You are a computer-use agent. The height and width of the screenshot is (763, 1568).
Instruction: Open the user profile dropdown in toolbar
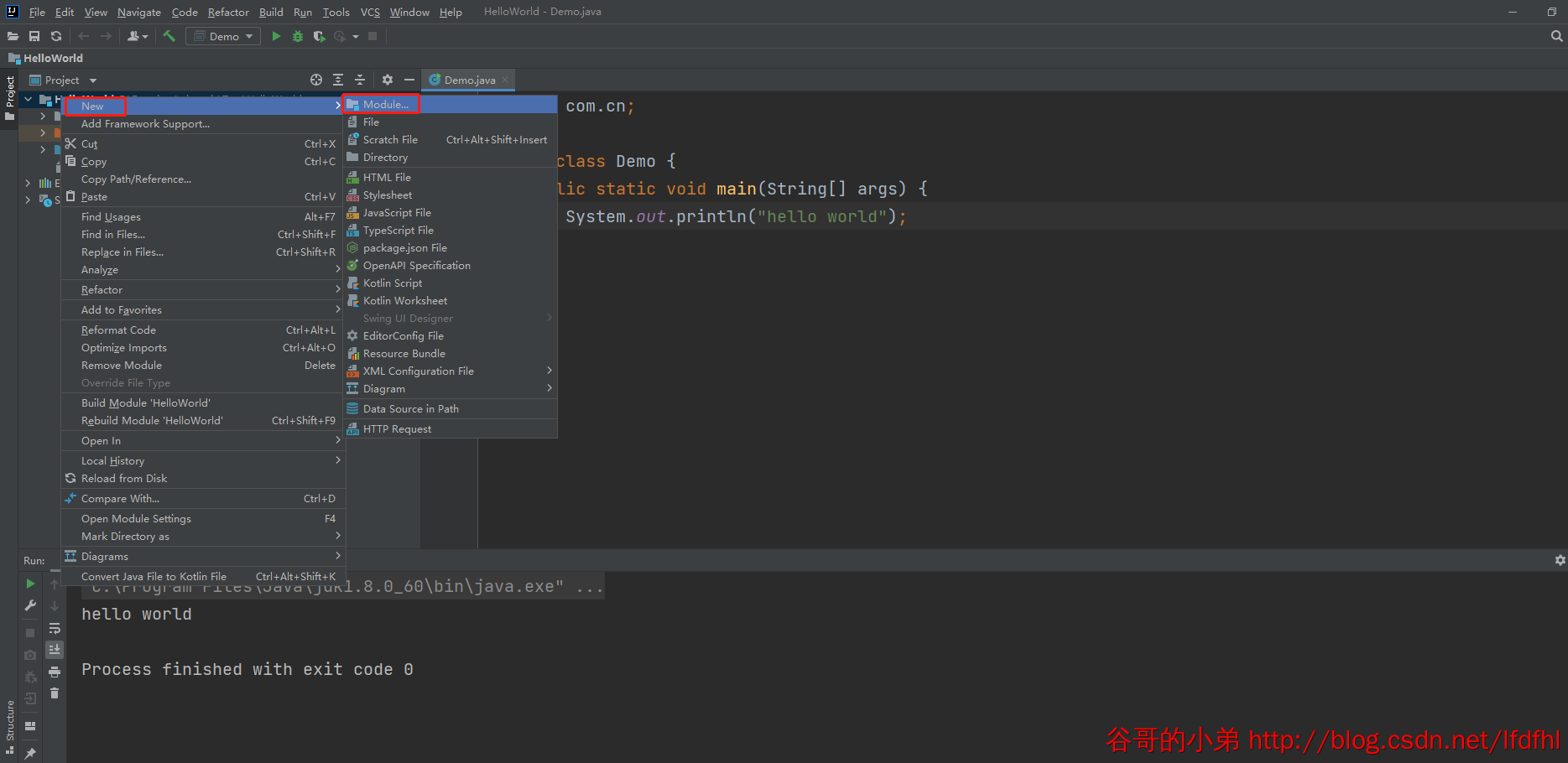(x=138, y=36)
